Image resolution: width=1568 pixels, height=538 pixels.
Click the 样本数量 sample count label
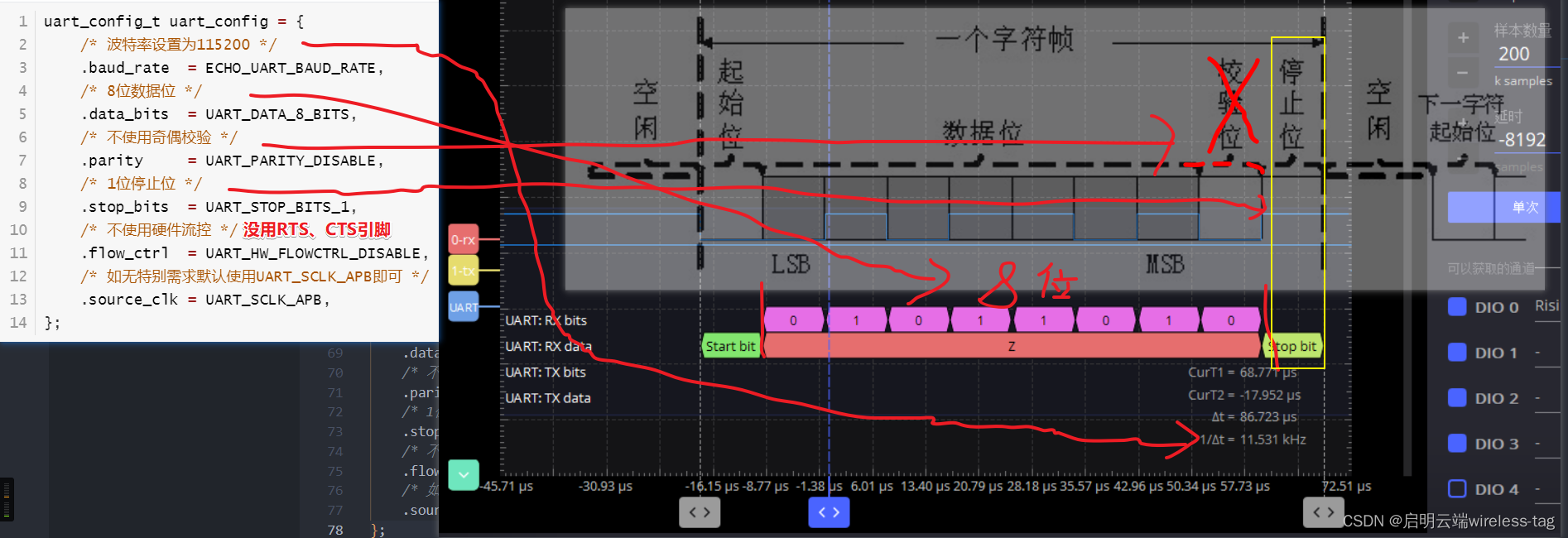(x=1522, y=31)
